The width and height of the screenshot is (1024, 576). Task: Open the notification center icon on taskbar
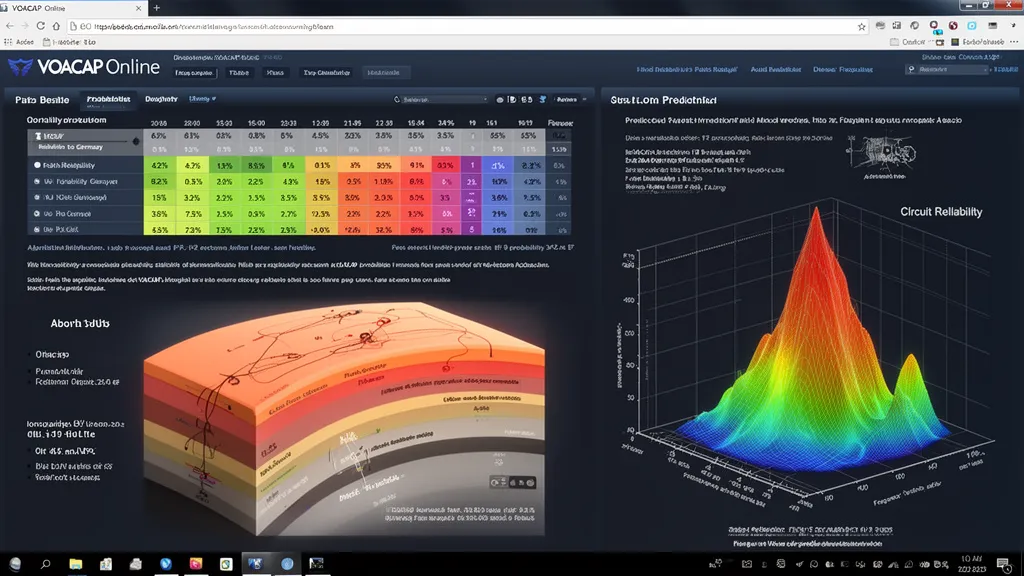pos(1004,564)
